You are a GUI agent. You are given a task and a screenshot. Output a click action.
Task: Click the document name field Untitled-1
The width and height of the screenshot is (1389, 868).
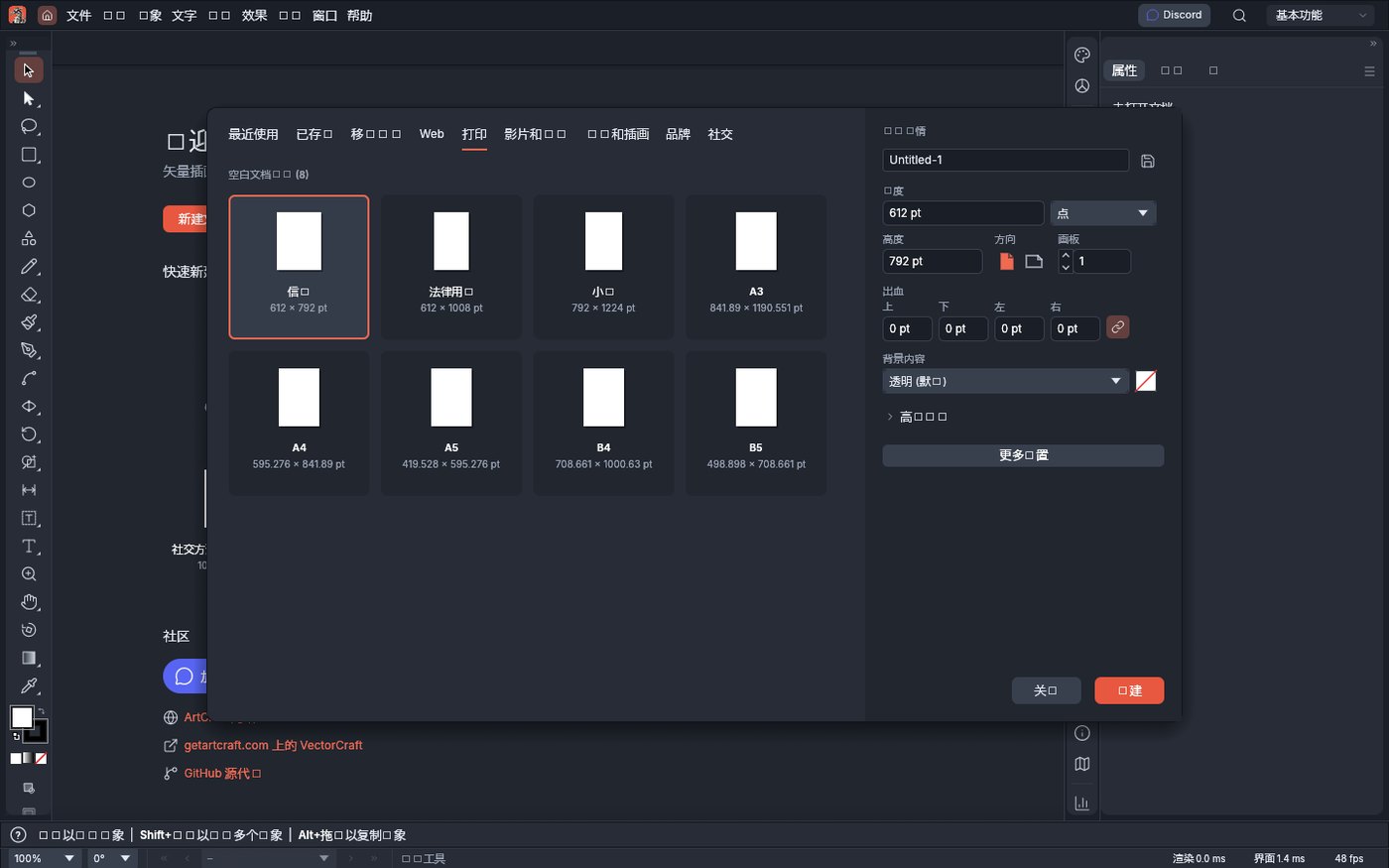[1005, 160]
